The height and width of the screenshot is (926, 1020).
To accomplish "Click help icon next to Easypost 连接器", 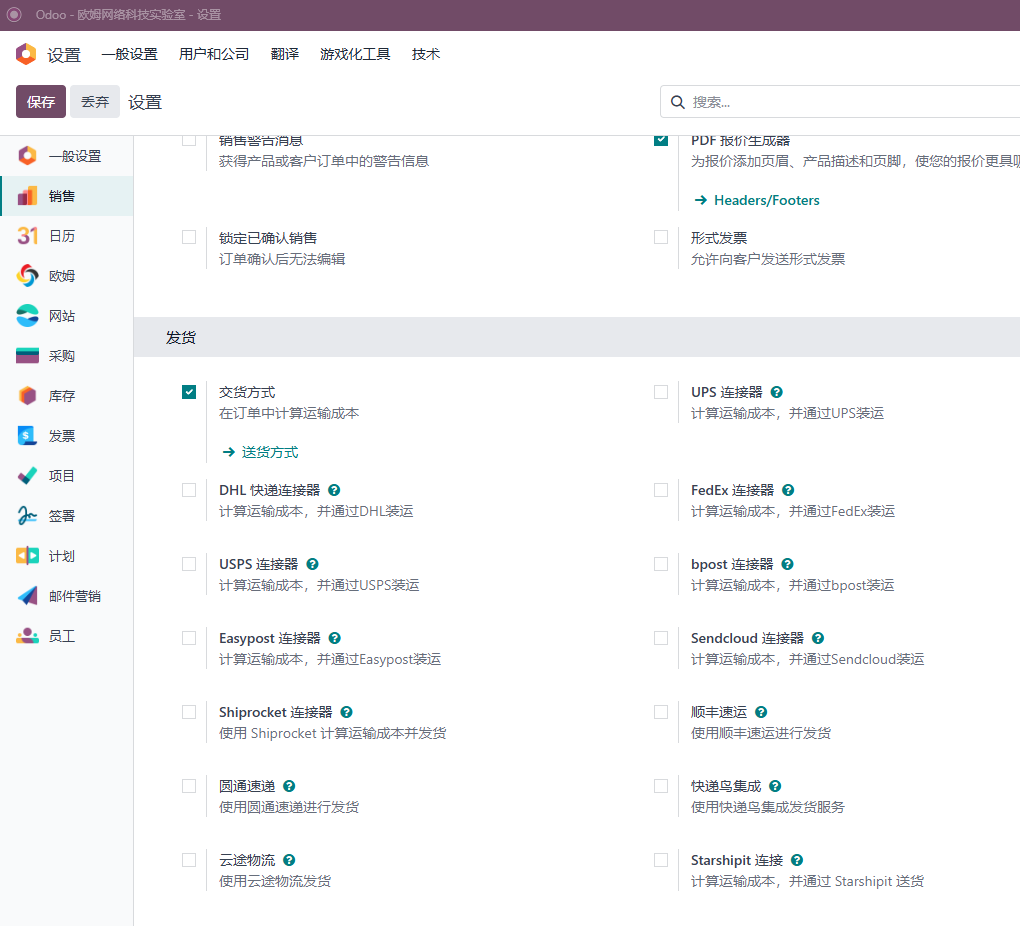I will [x=335, y=638].
